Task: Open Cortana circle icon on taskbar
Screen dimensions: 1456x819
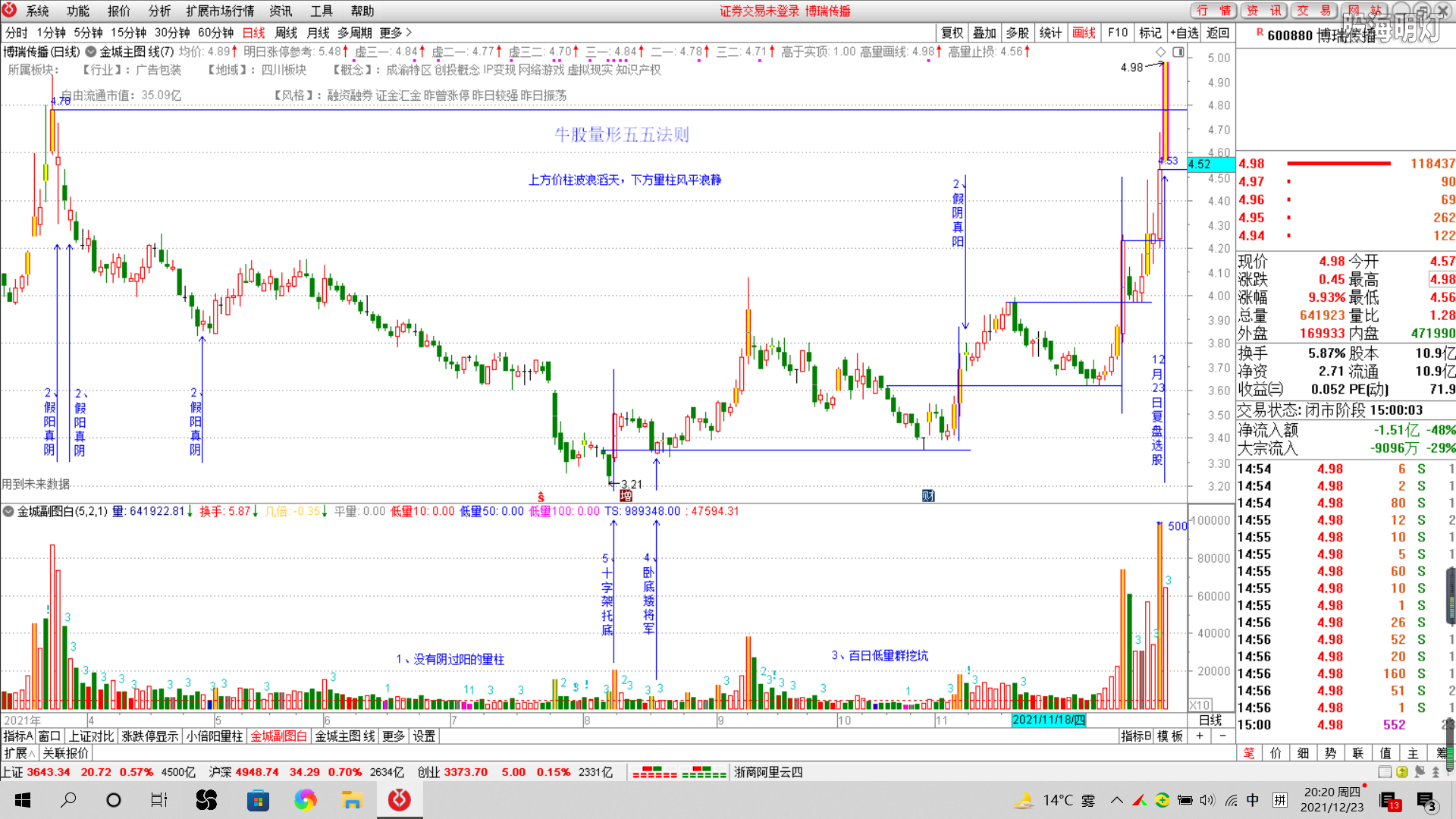Action: click(x=114, y=800)
